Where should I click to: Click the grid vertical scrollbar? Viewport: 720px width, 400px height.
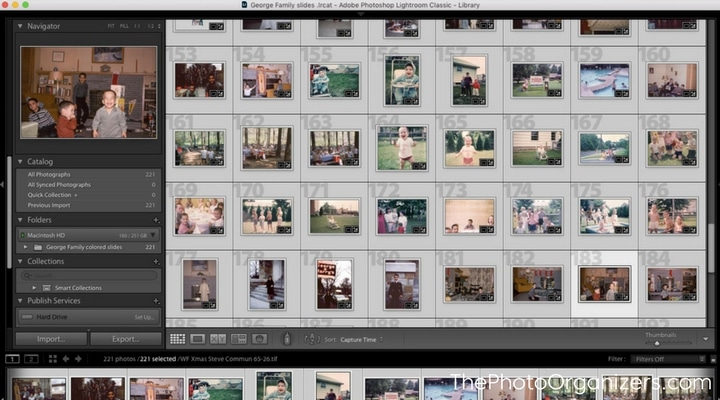pos(711,246)
